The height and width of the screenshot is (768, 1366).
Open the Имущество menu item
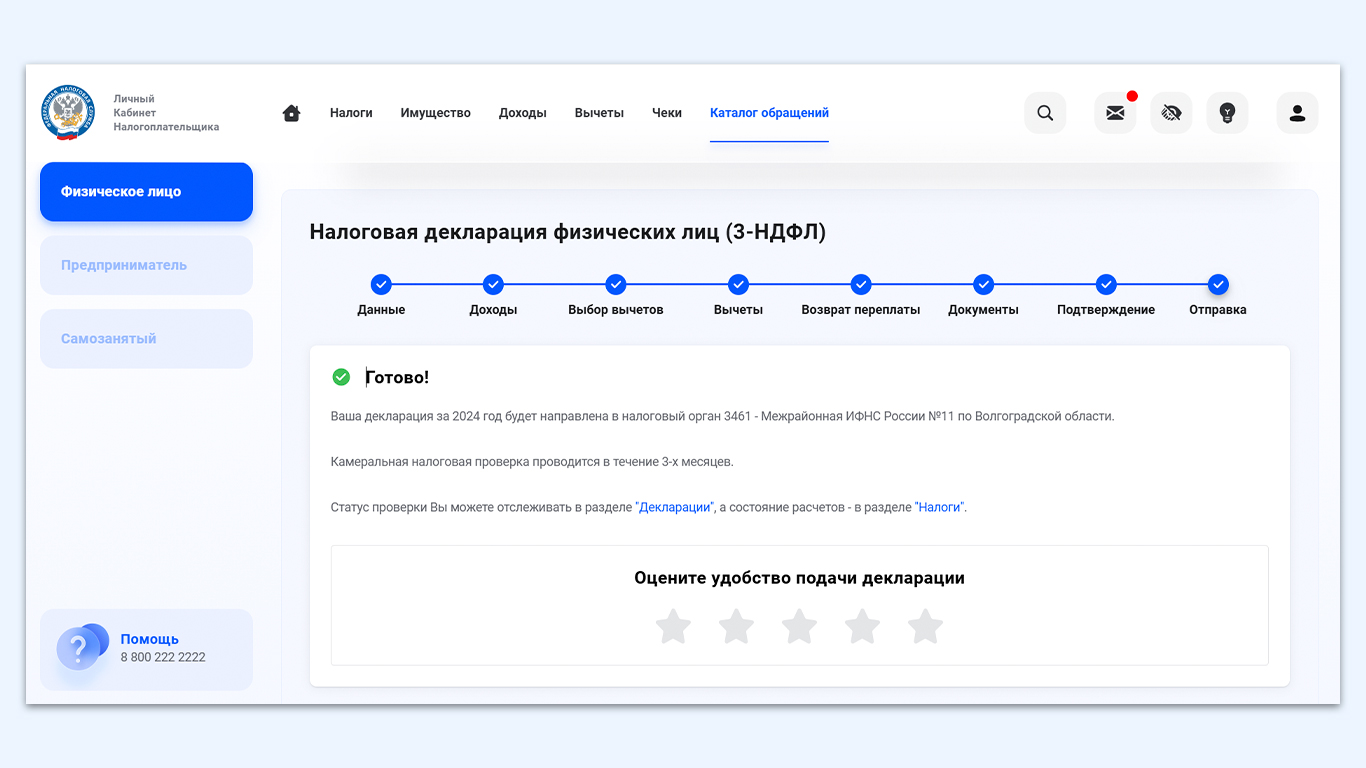pyautogui.click(x=436, y=113)
